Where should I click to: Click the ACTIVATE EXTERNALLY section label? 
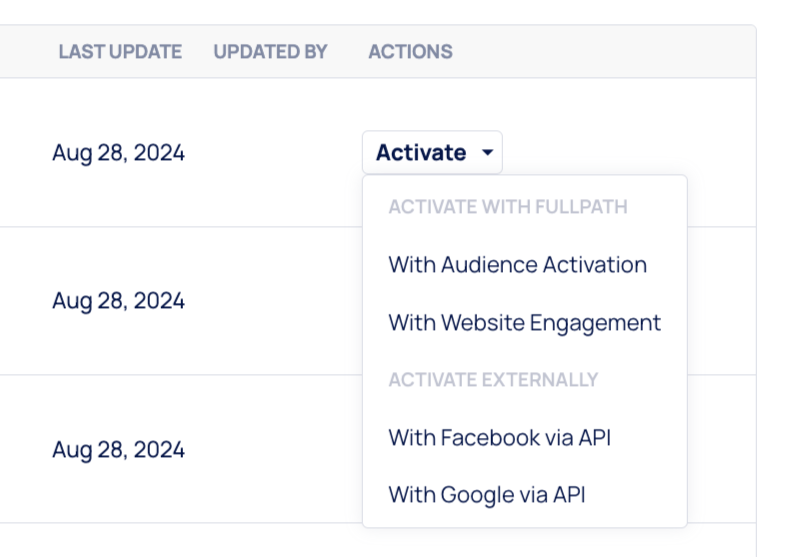coord(493,380)
